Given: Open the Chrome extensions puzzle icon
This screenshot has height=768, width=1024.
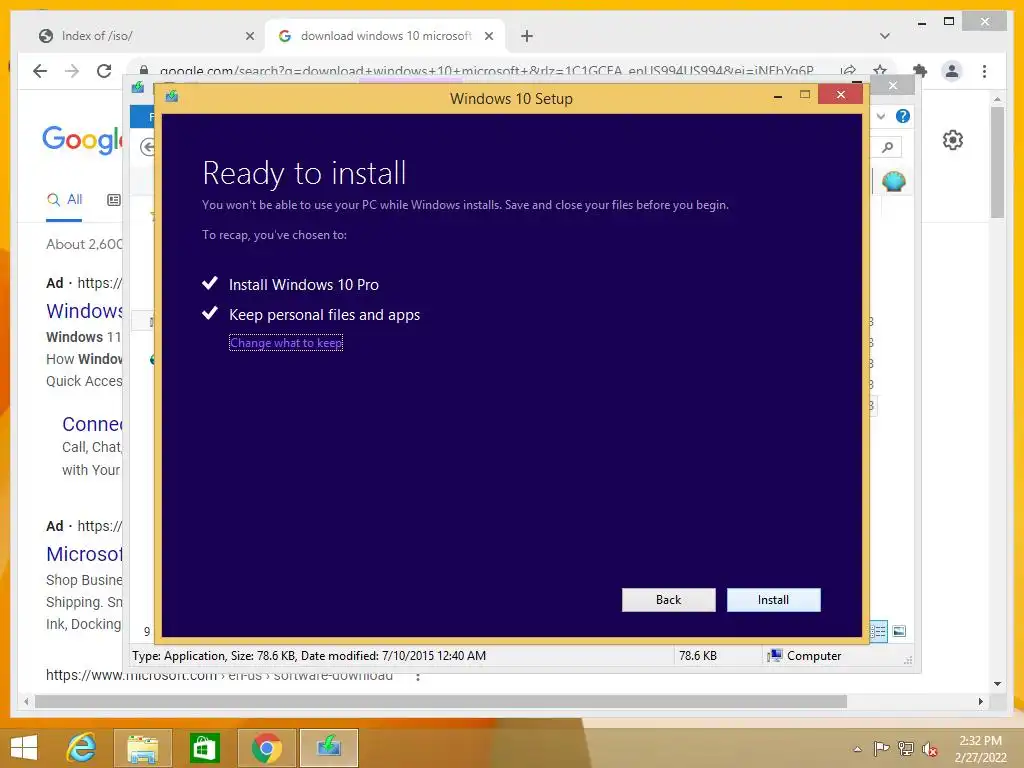Looking at the screenshot, I should [x=920, y=71].
